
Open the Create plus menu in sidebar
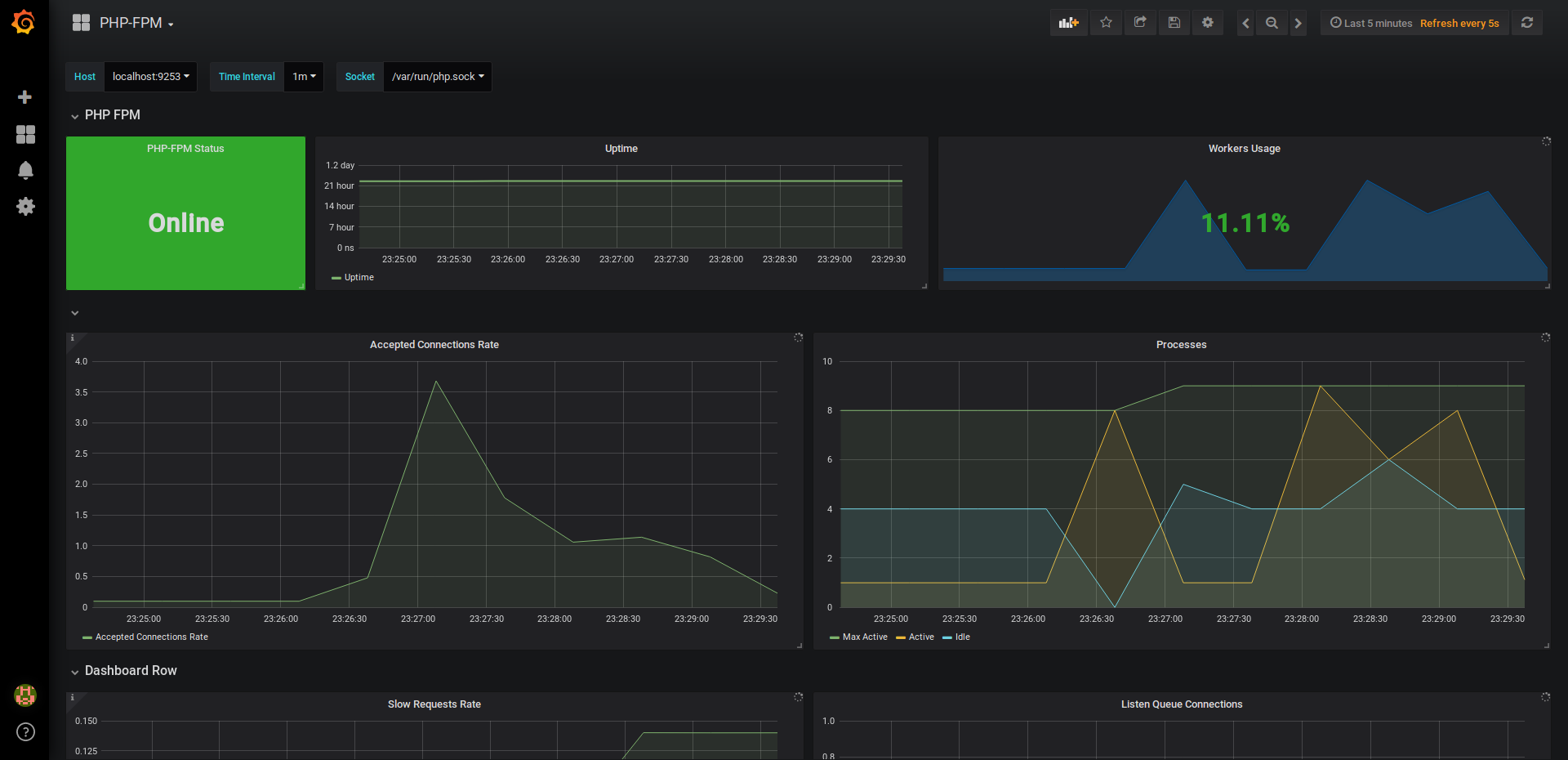(24, 97)
